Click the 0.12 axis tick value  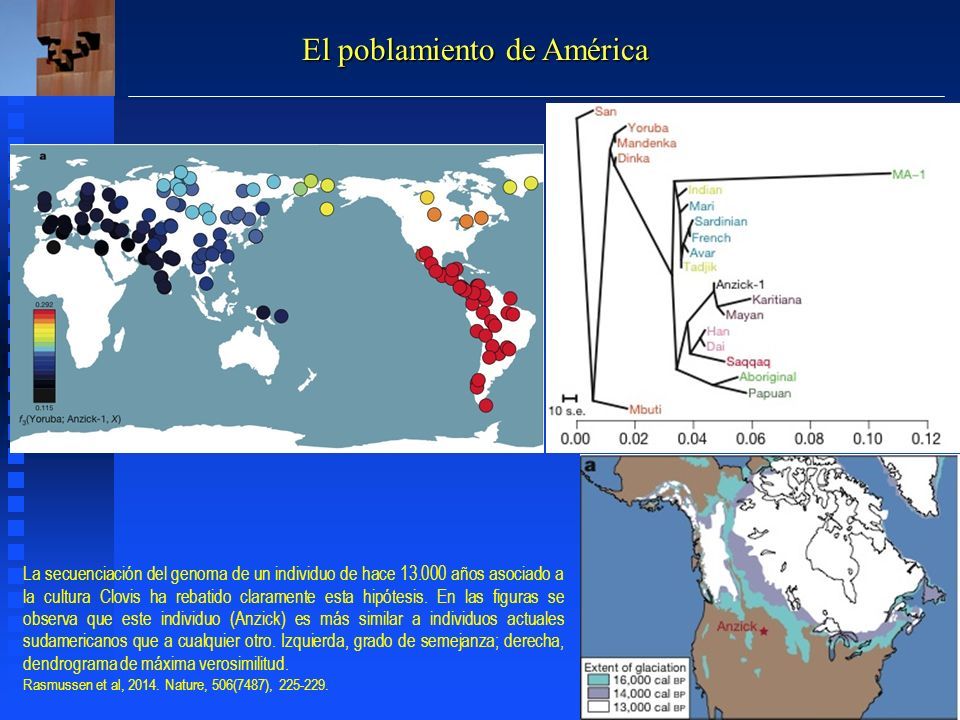pos(926,439)
